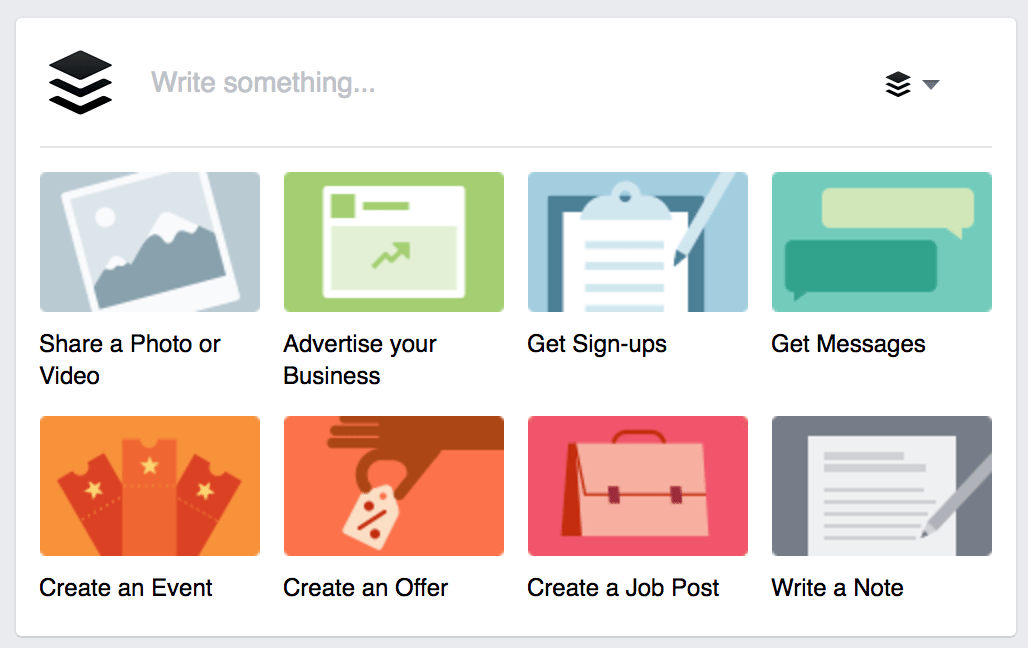Click the small Buffer logo in the identity selector

tap(898, 84)
